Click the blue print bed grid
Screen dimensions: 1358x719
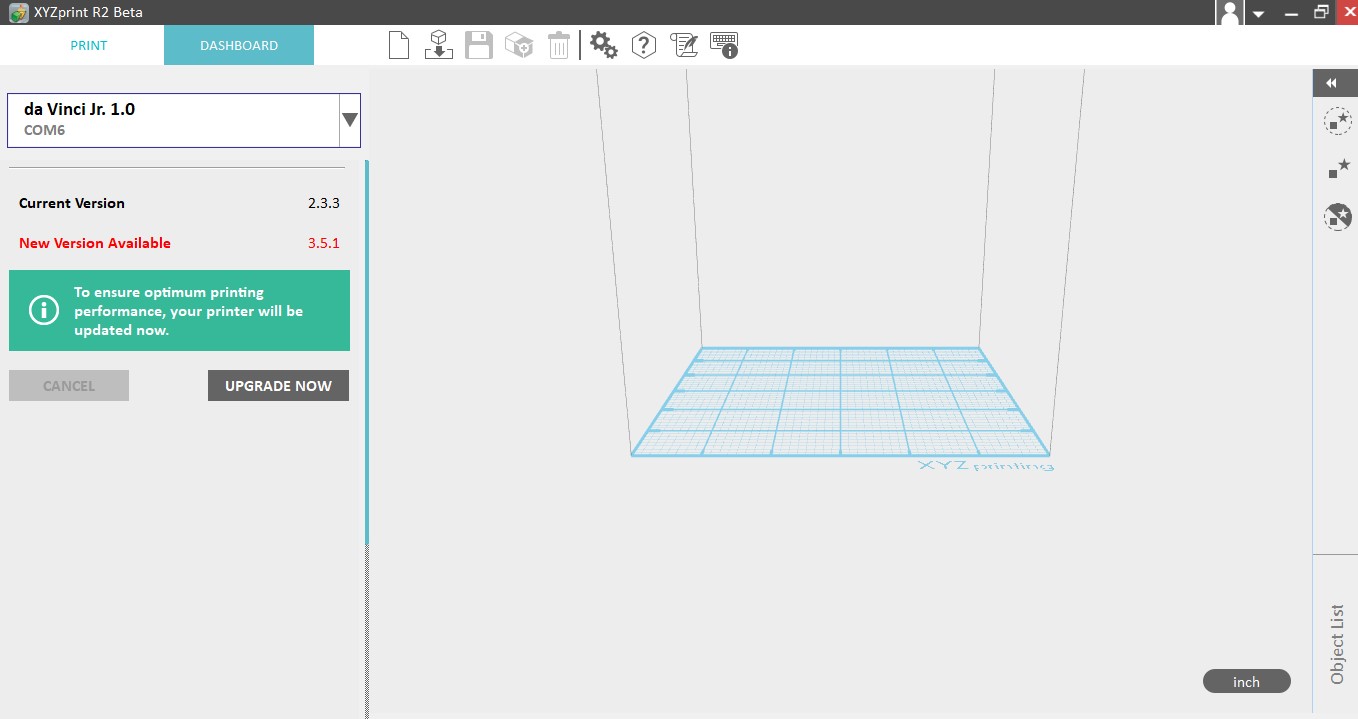pos(840,402)
